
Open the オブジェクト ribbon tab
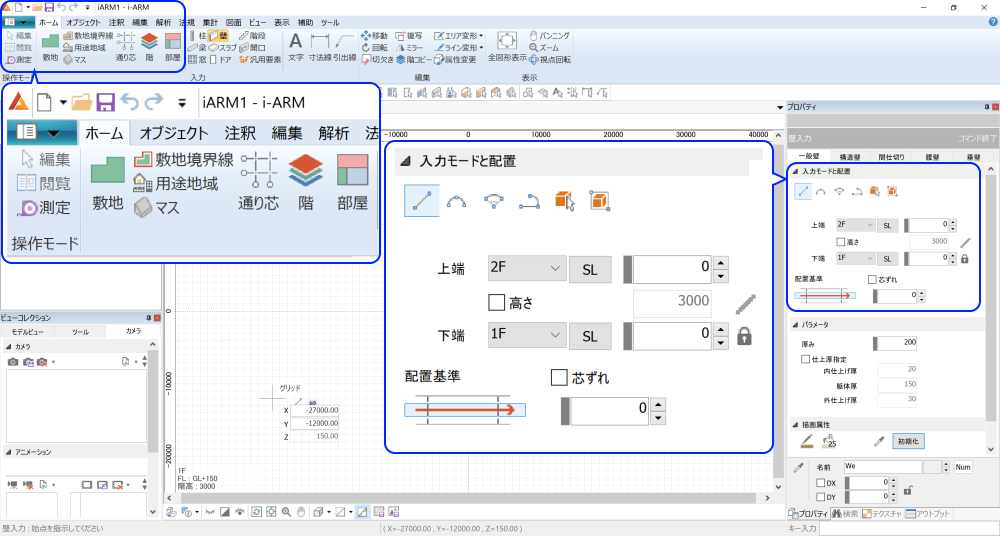coord(84,22)
